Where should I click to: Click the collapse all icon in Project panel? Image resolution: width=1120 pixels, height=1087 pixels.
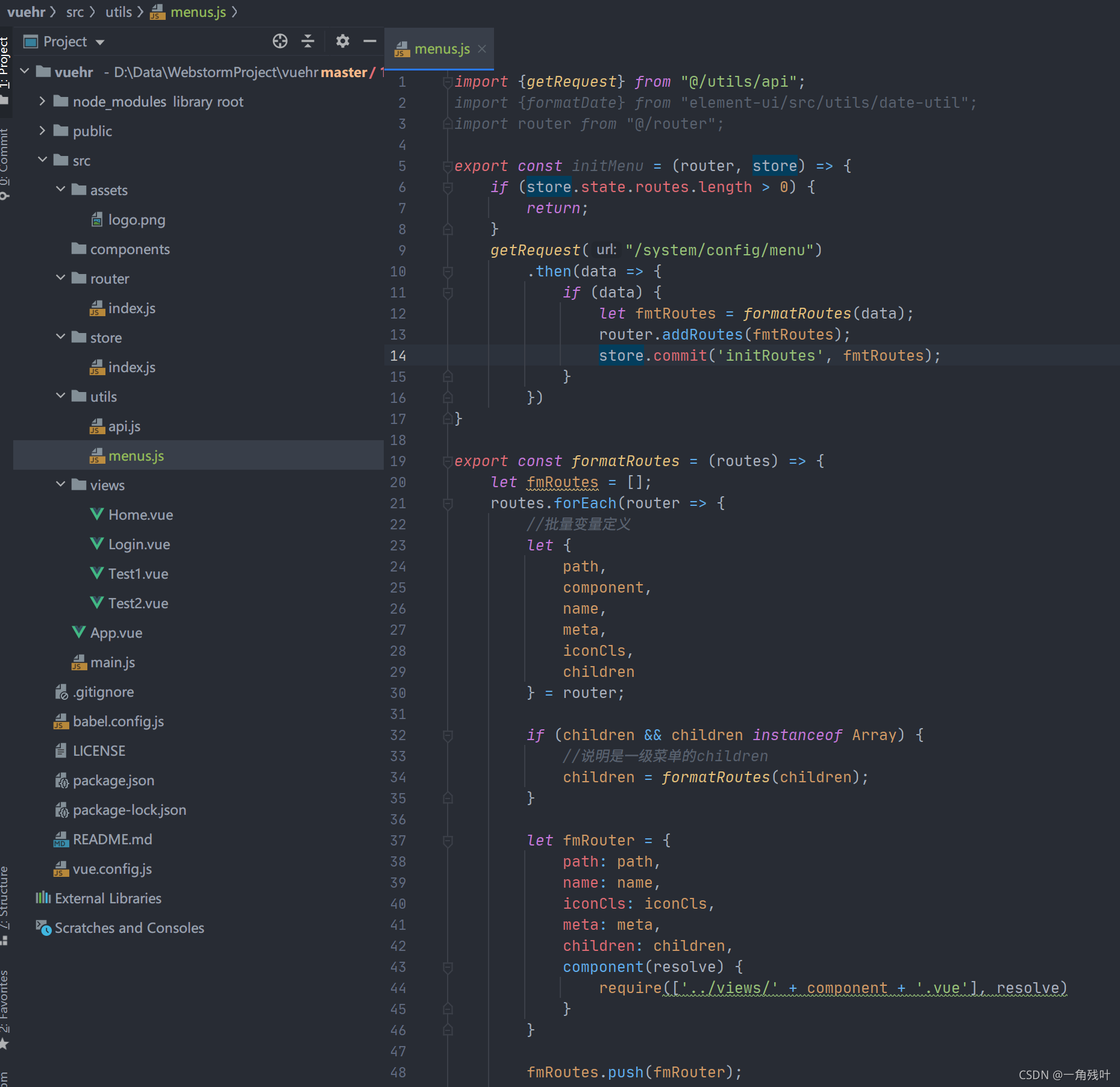[308, 41]
